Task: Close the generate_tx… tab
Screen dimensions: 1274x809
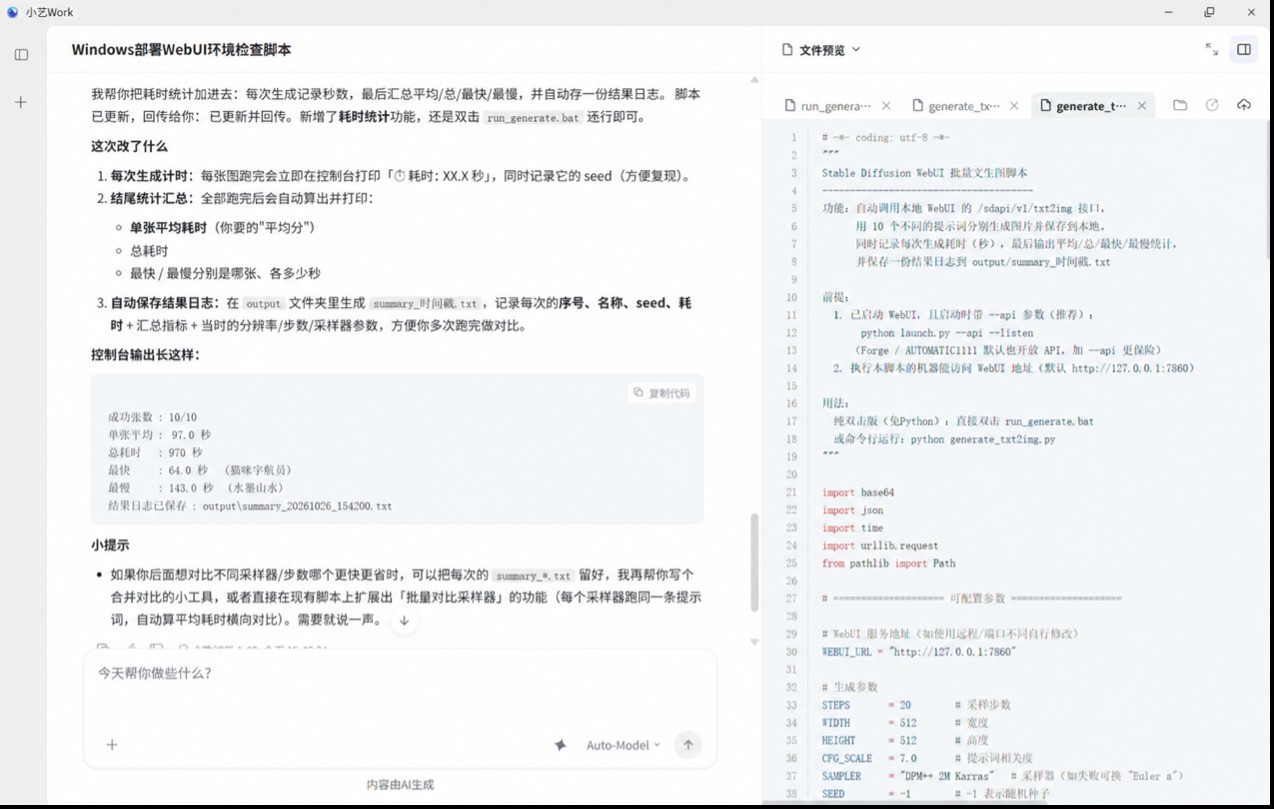Action: [x=1014, y=106]
